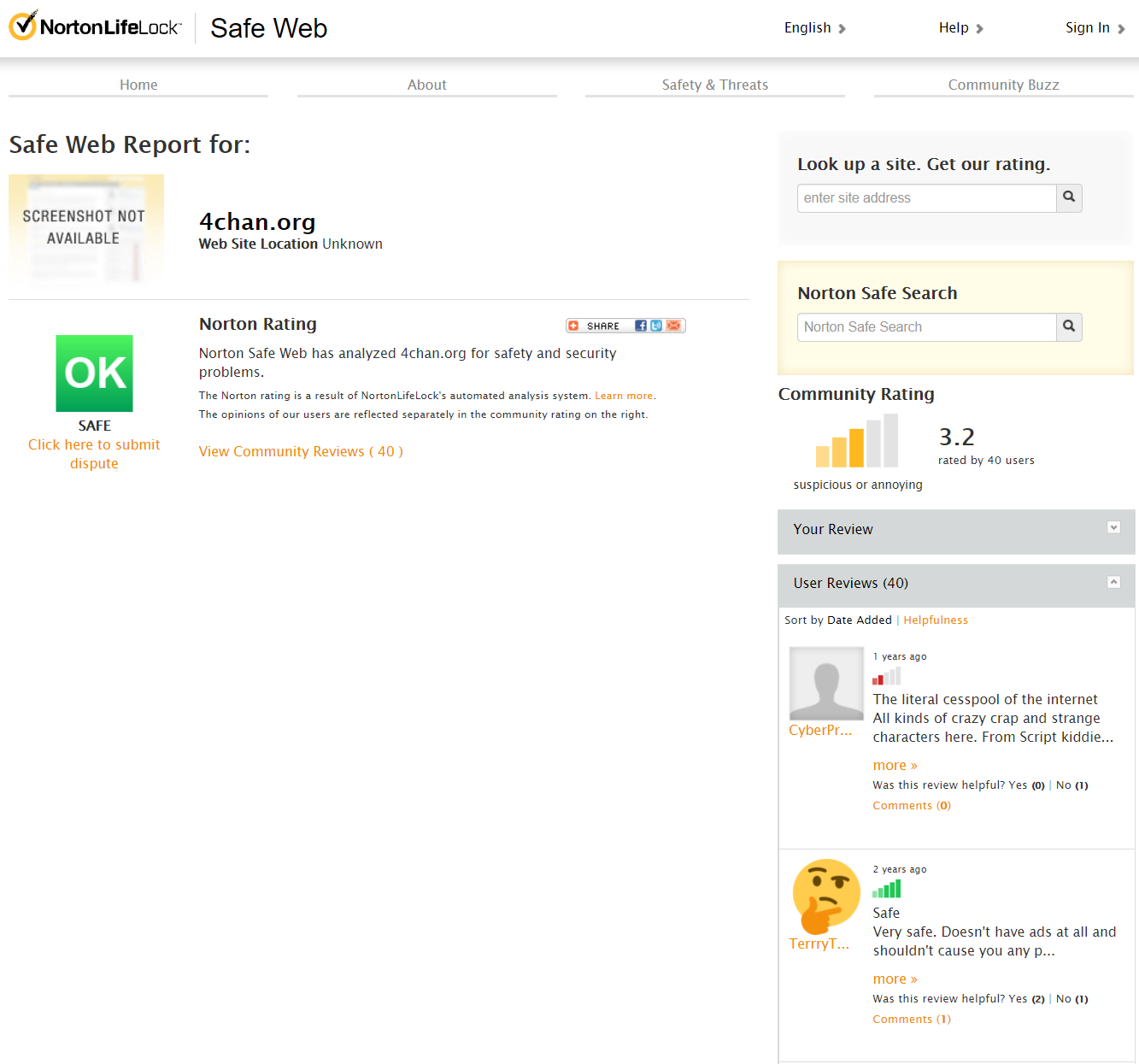Sort reviews by Date Added

point(860,620)
